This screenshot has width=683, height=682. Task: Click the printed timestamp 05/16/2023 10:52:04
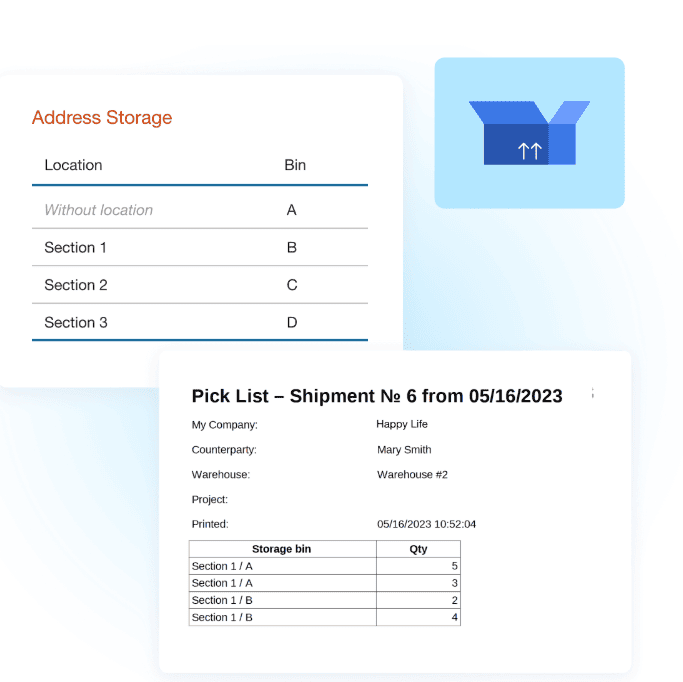(426, 524)
